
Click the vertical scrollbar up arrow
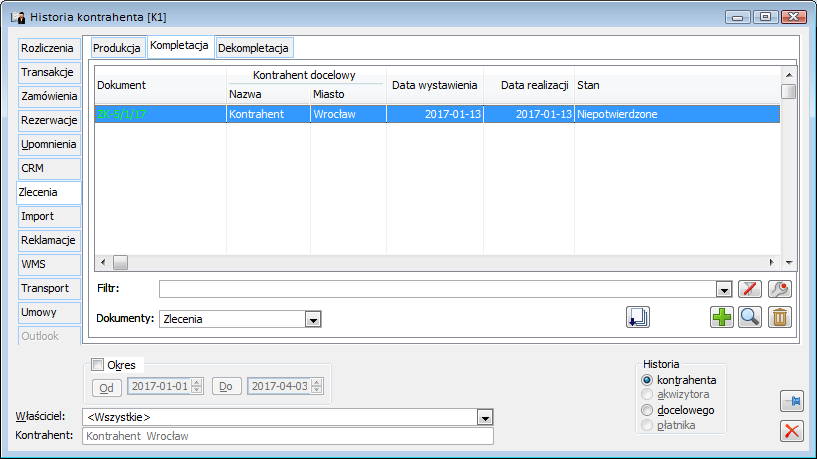click(789, 75)
